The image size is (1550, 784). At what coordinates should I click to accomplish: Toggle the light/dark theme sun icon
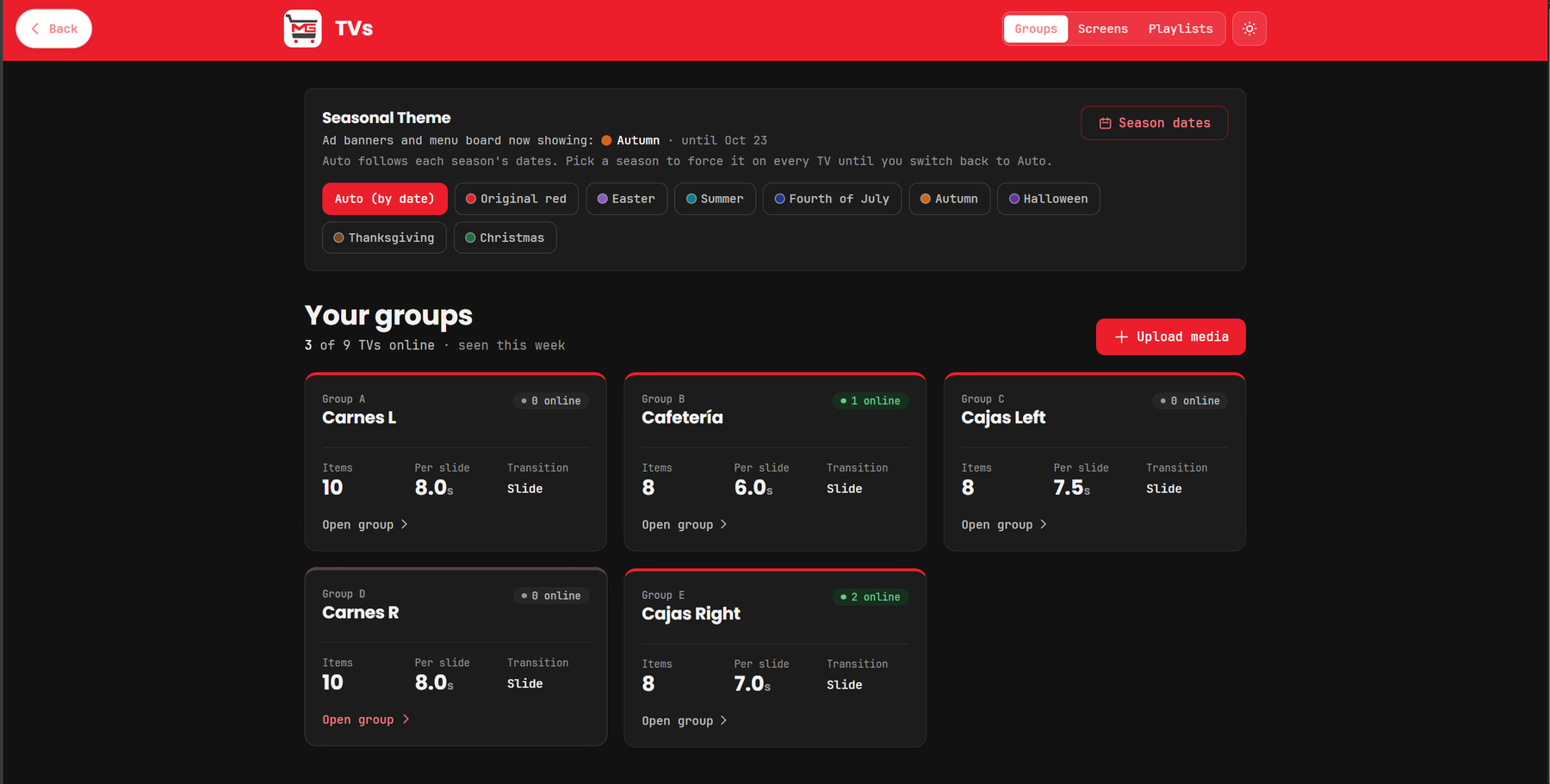point(1249,28)
